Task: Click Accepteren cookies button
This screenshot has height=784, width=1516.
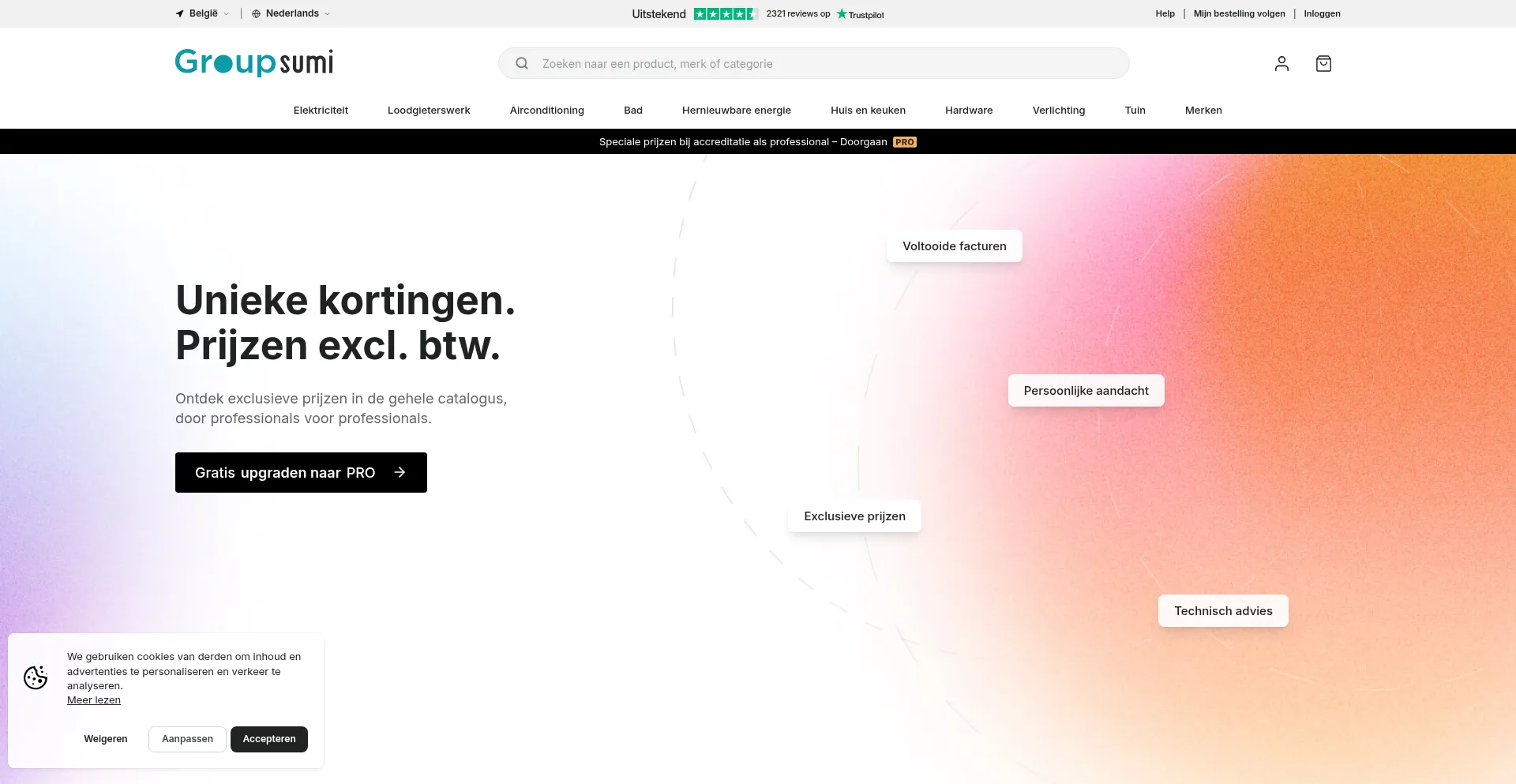Action: pos(269,739)
